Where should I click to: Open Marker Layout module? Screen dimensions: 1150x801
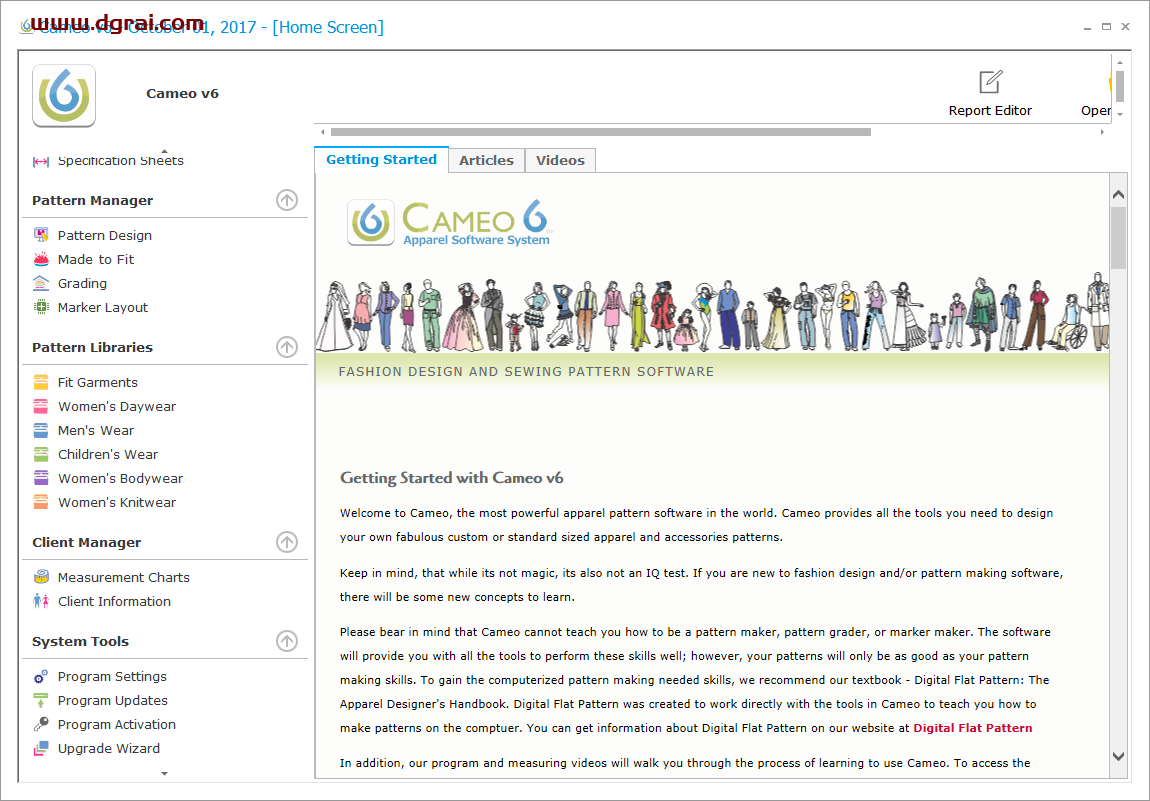tap(103, 308)
